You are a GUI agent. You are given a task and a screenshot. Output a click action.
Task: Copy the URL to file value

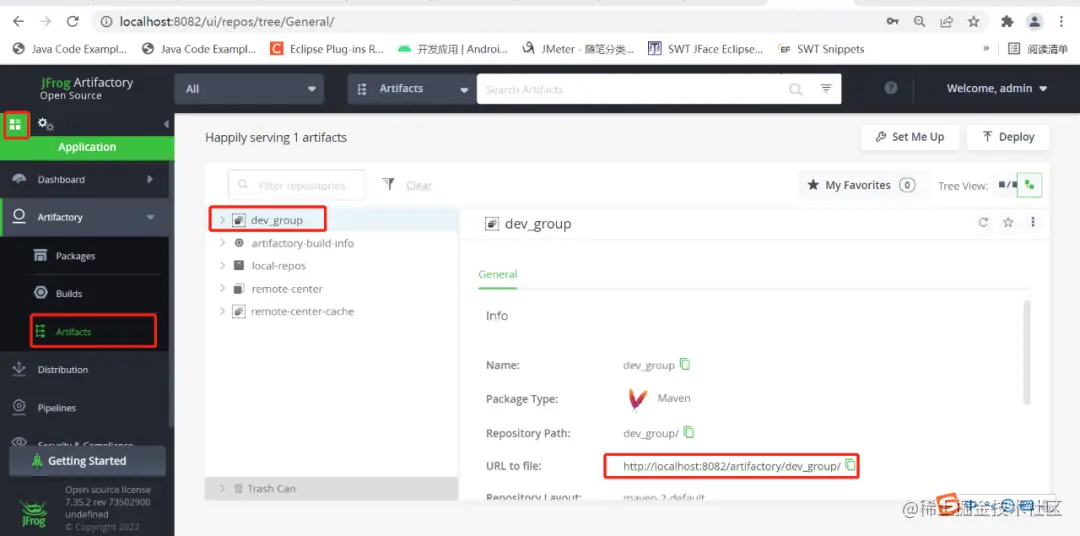coord(851,465)
